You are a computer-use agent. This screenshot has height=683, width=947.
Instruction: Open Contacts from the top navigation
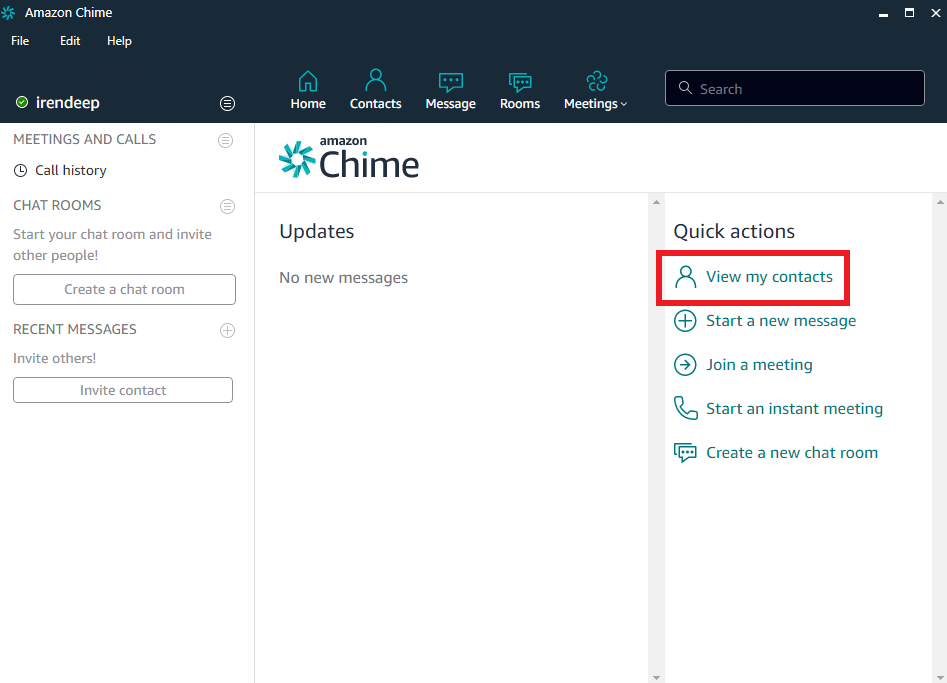tap(376, 91)
